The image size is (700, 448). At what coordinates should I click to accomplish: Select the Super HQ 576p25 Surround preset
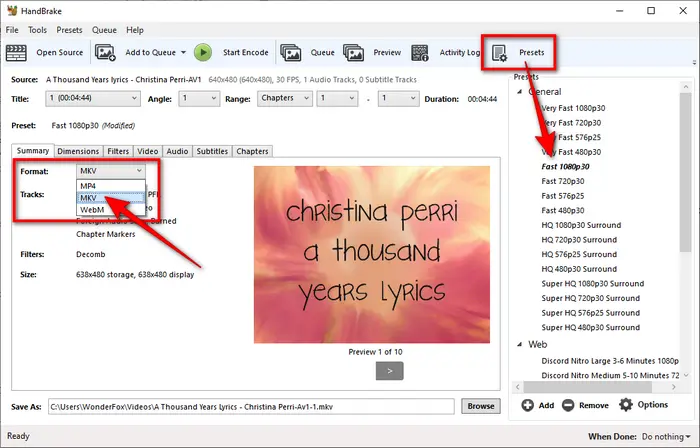(591, 313)
